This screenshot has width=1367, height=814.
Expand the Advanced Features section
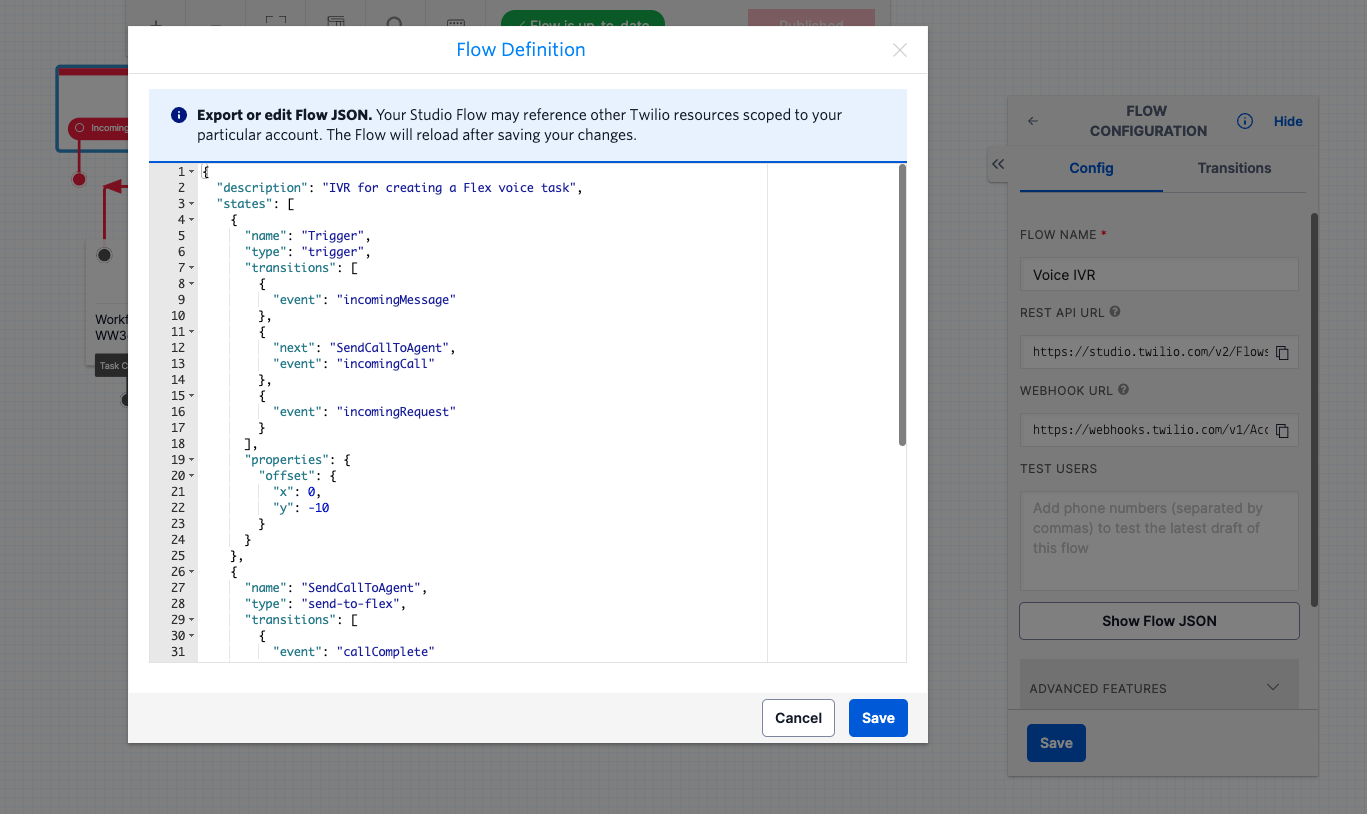pos(1159,688)
